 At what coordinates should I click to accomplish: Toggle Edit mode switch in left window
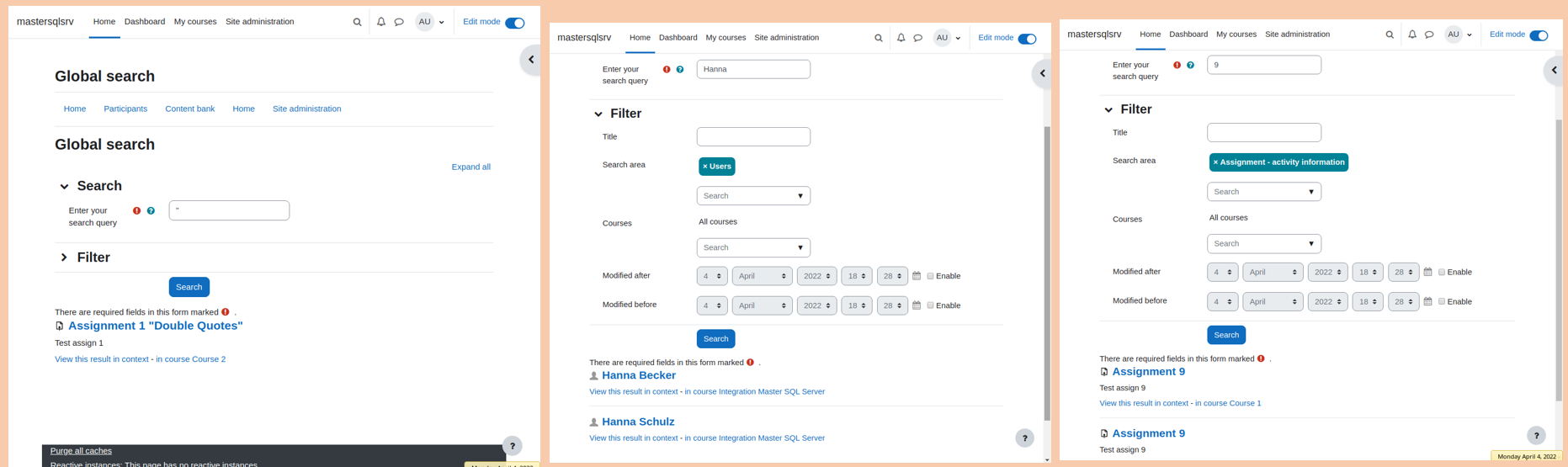click(515, 23)
